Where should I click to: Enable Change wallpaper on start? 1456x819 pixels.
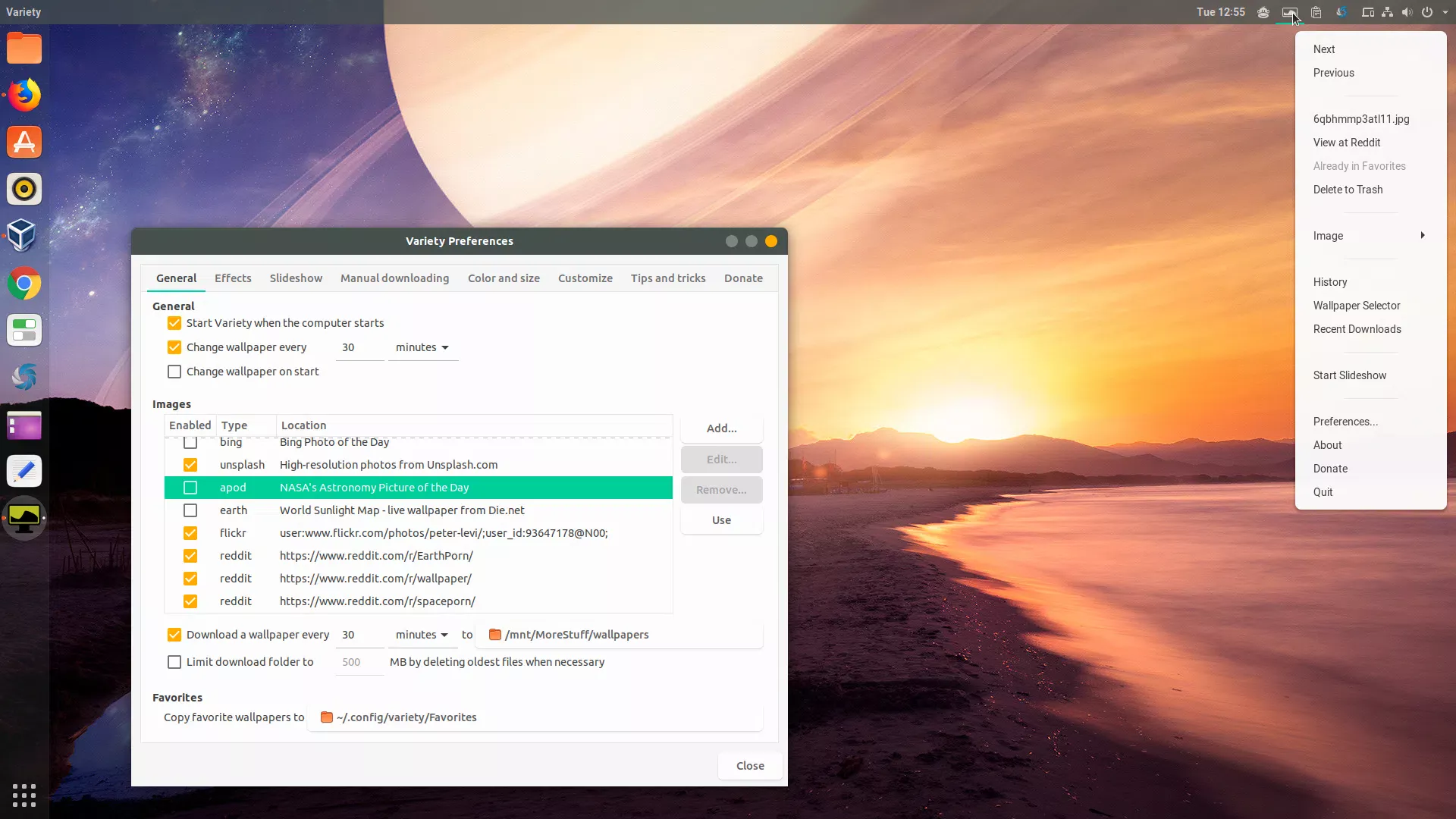coord(174,371)
